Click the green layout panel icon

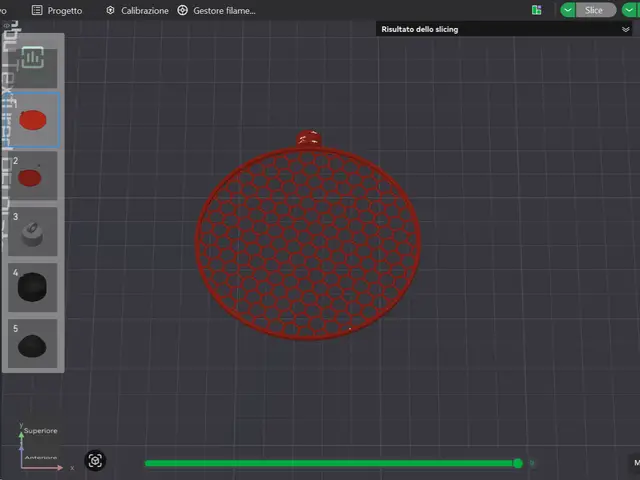[537, 10]
